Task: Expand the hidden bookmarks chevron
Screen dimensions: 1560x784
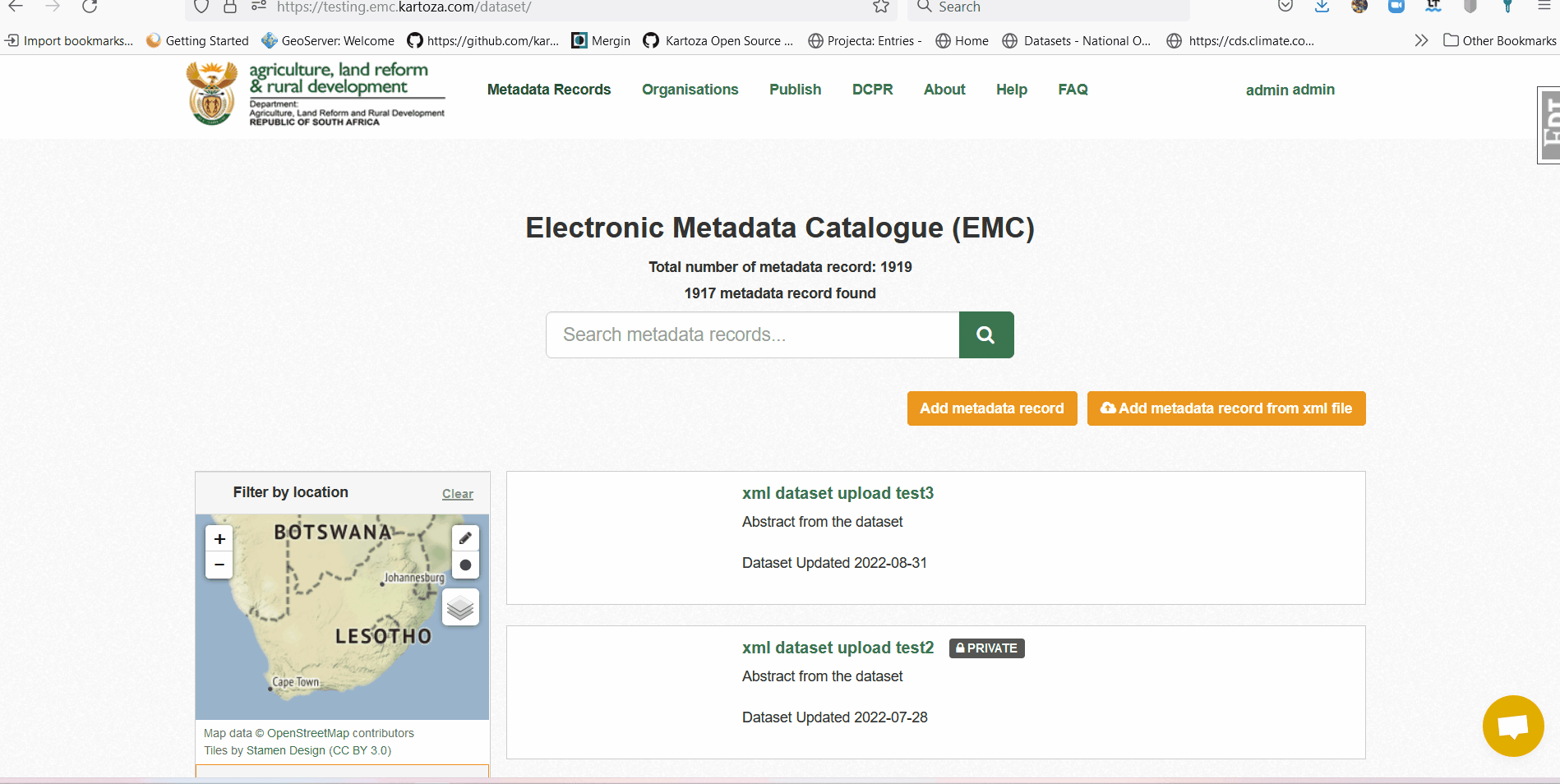Action: point(1421,40)
